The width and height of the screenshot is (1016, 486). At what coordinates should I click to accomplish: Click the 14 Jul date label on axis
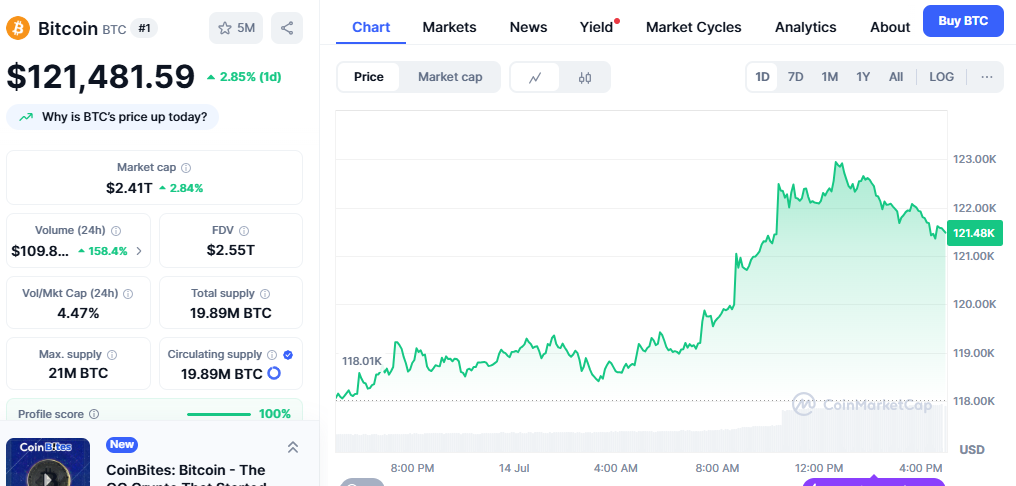(514, 468)
